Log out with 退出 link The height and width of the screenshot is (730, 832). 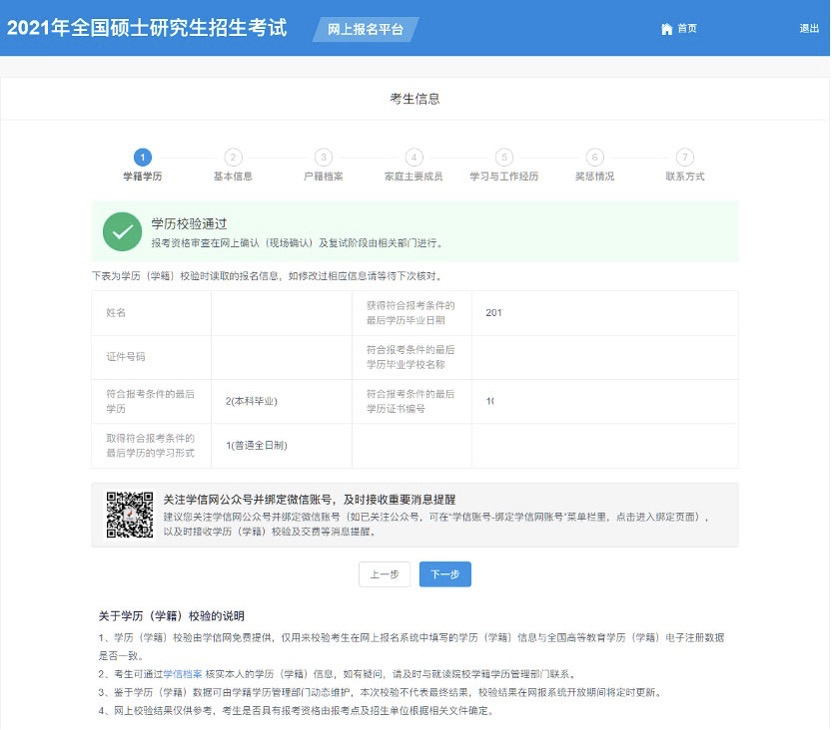coord(809,29)
